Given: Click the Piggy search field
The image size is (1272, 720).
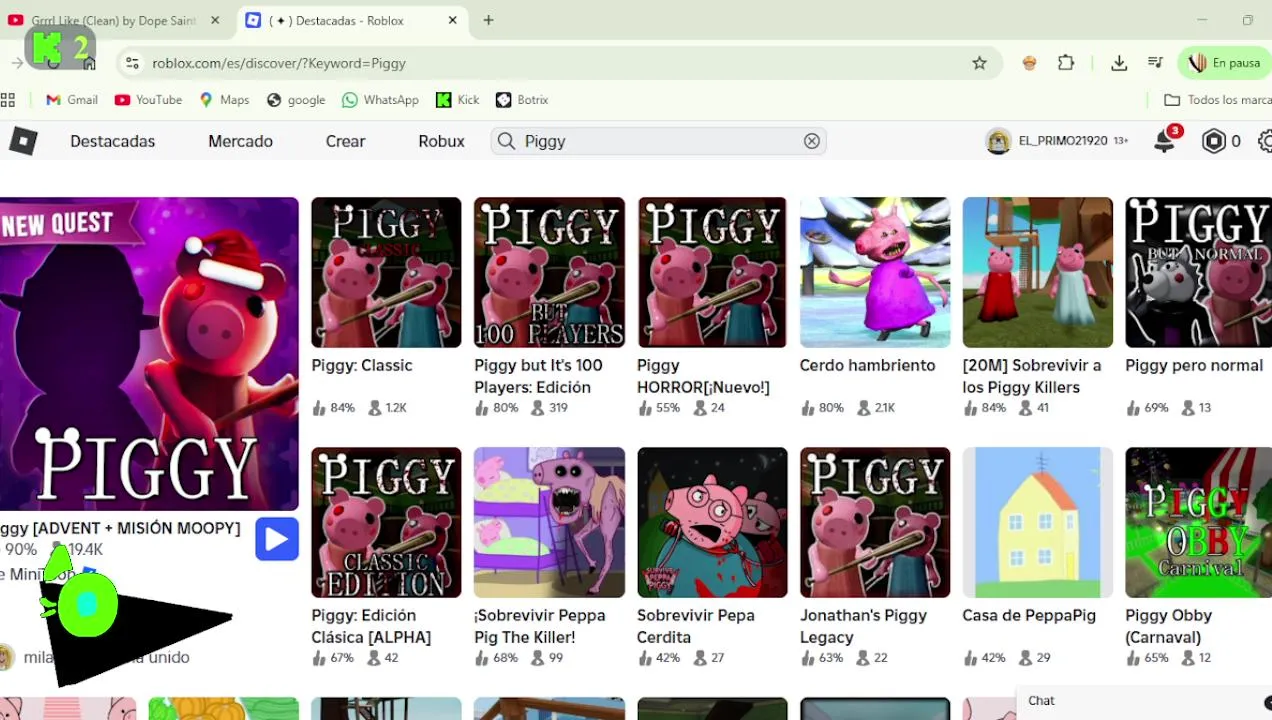Looking at the screenshot, I should click(660, 141).
